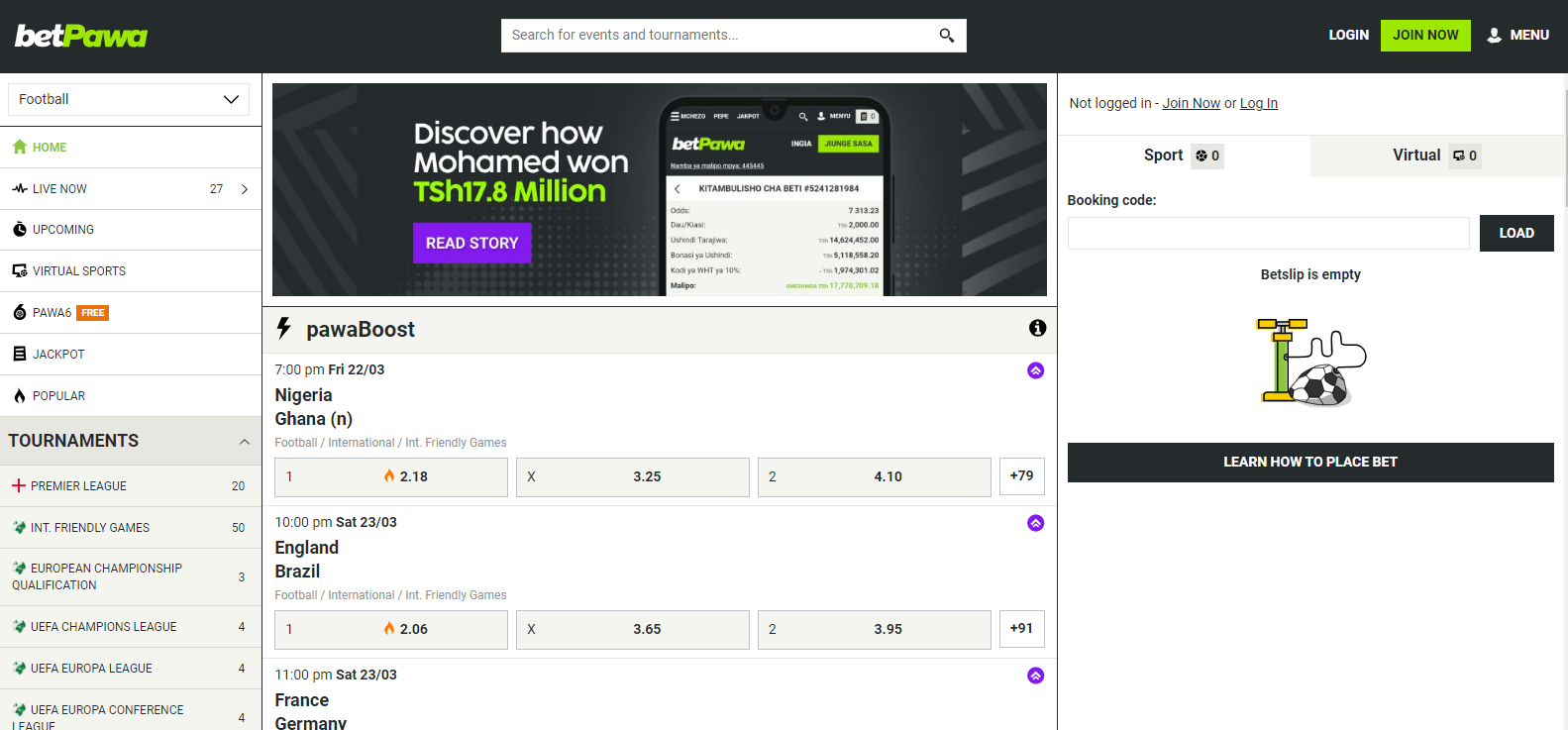This screenshot has width=1568, height=730.
Task: Click the Sport betslip count badge
Action: pos(1207,156)
